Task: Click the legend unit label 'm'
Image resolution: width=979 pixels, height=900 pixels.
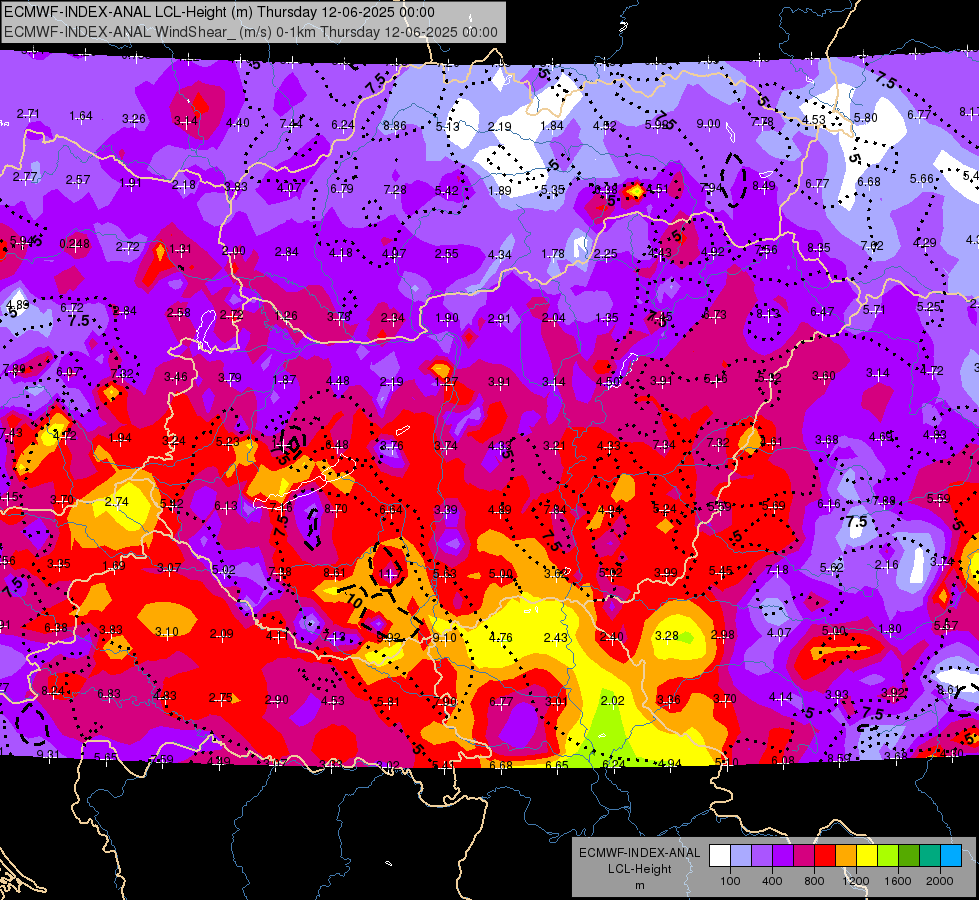Action: pos(639,885)
